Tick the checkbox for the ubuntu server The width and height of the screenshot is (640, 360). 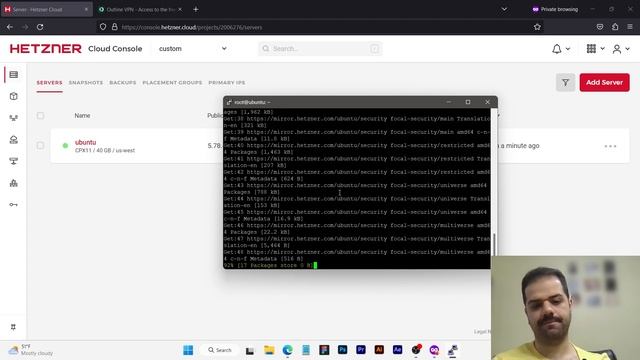[40, 146]
